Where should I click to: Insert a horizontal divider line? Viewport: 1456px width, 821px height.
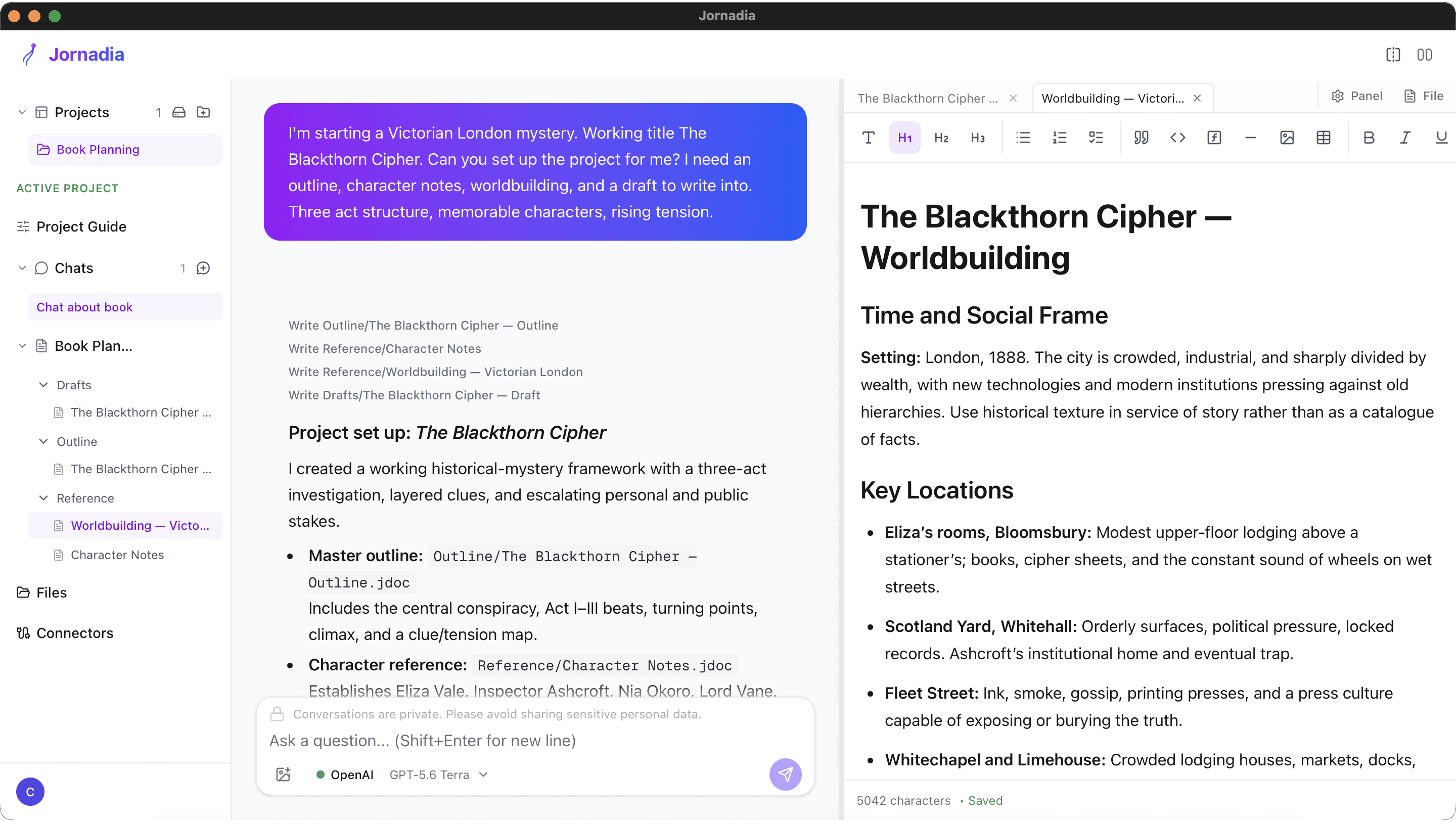point(1251,138)
